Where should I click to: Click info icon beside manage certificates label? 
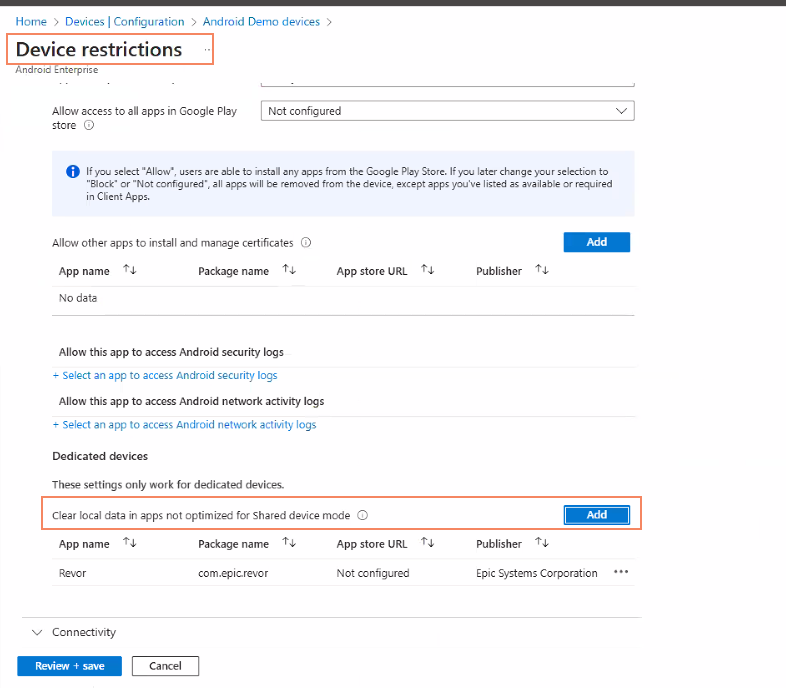coord(306,242)
